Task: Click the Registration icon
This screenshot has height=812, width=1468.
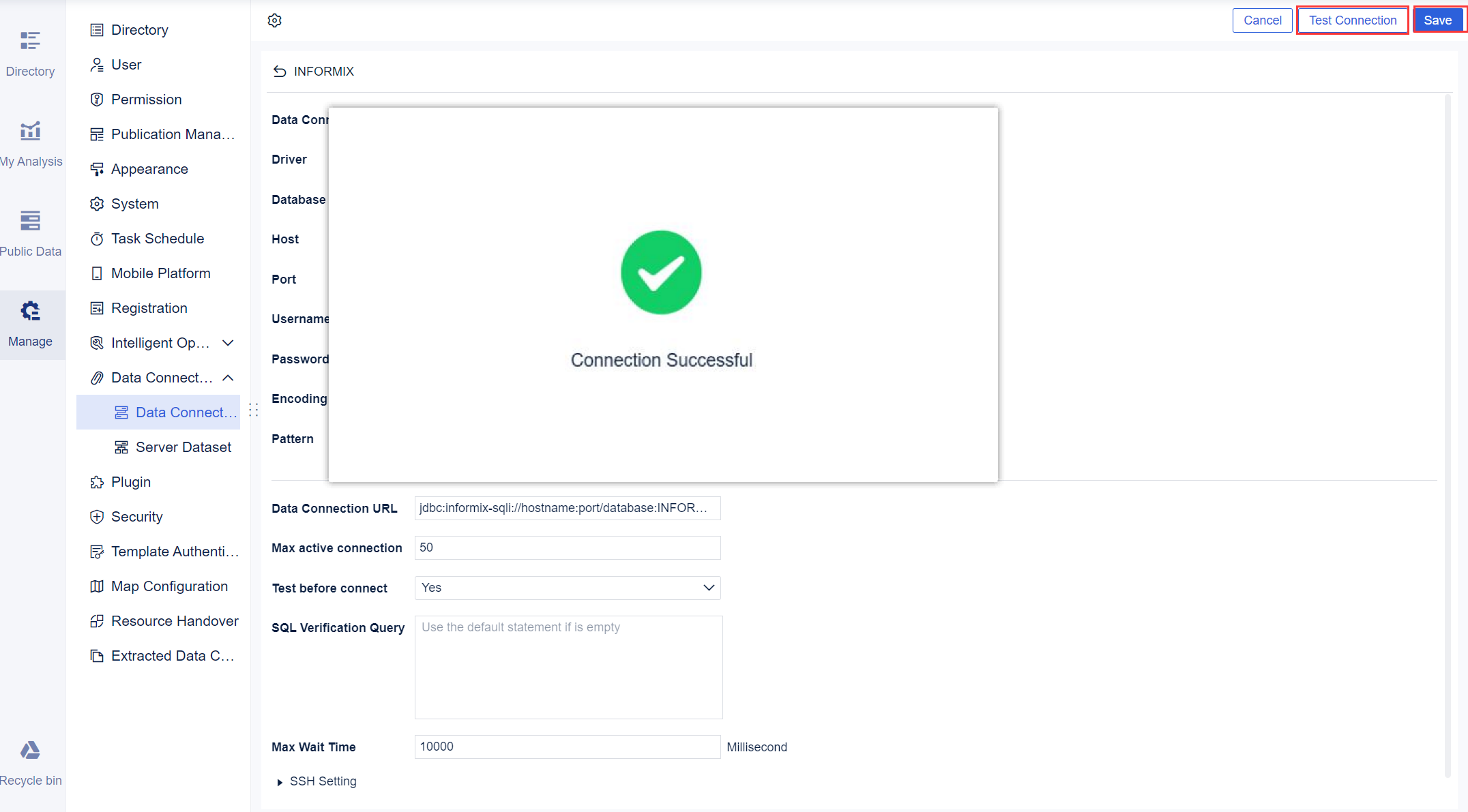Action: coord(97,308)
